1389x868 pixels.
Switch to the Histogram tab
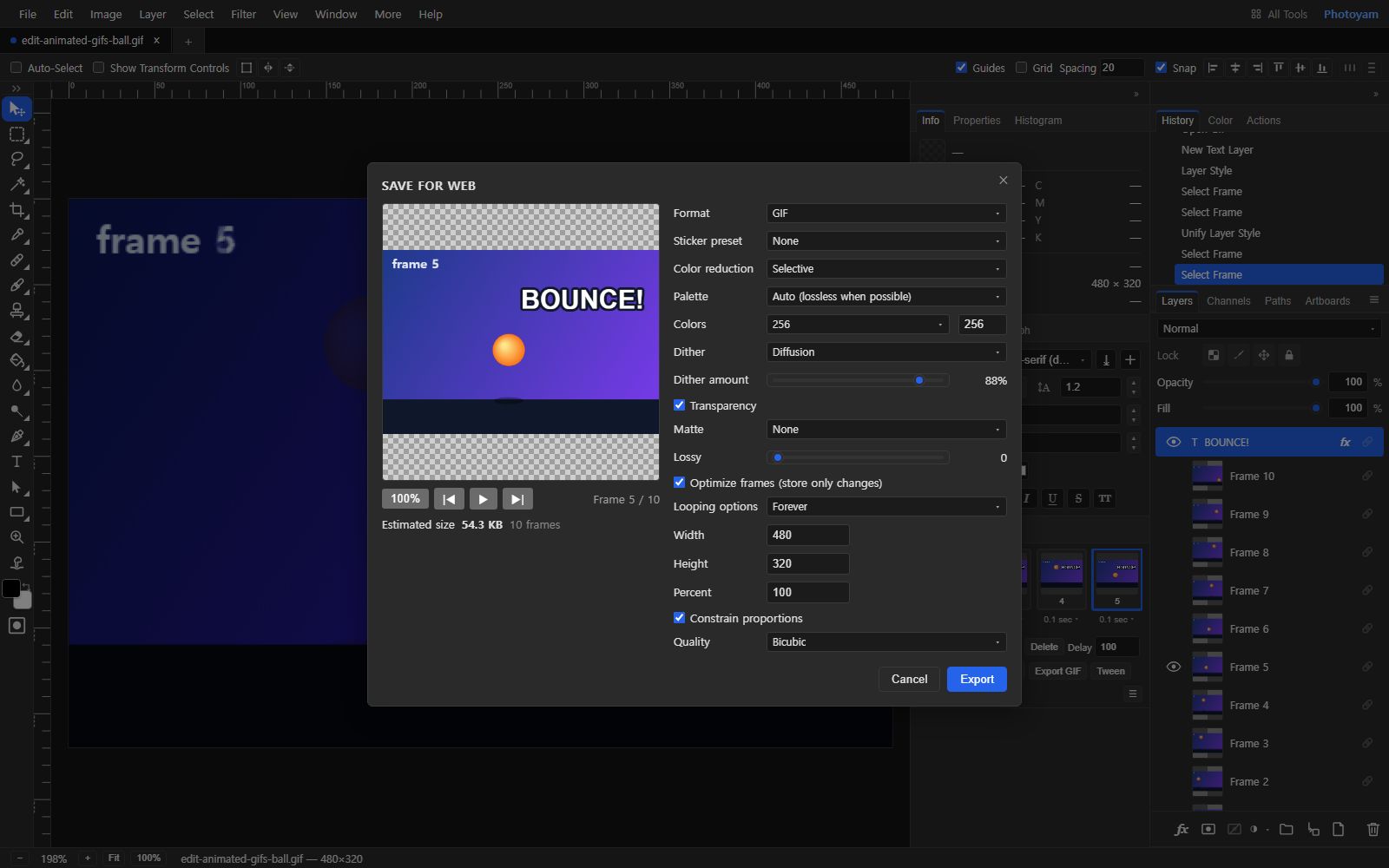coord(1037,121)
